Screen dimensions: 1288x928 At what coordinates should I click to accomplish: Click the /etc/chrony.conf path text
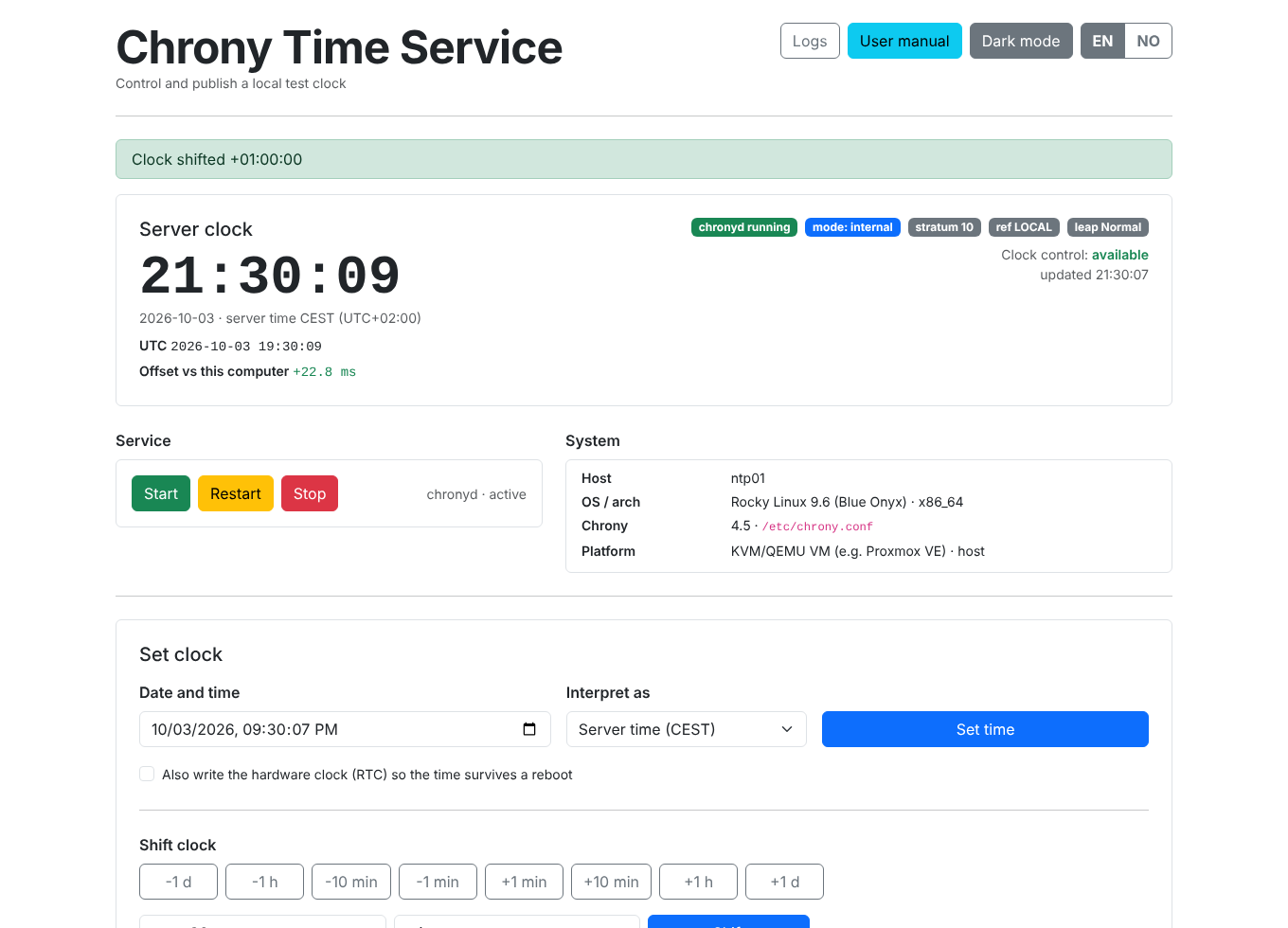click(817, 526)
